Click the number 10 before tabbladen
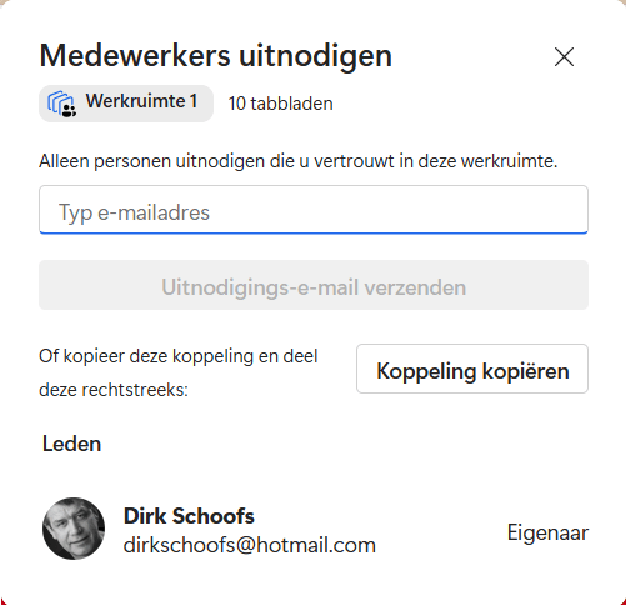The width and height of the screenshot is (626, 605). 237,103
